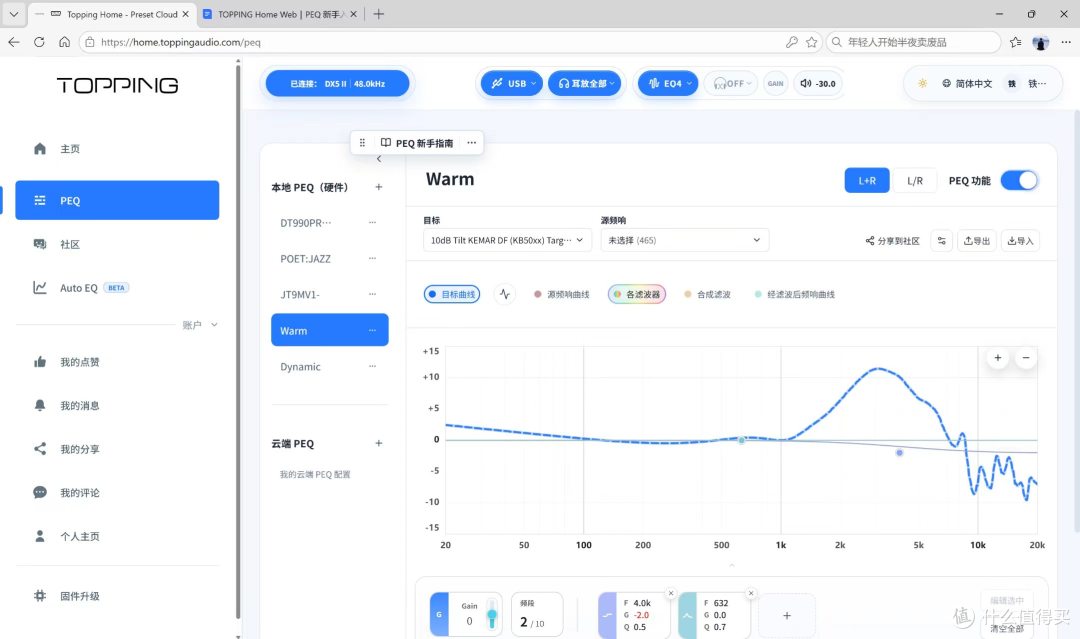The width and height of the screenshot is (1080, 639).
Task: Toggle the PEQ 功能 switch
Action: [x=1019, y=180]
